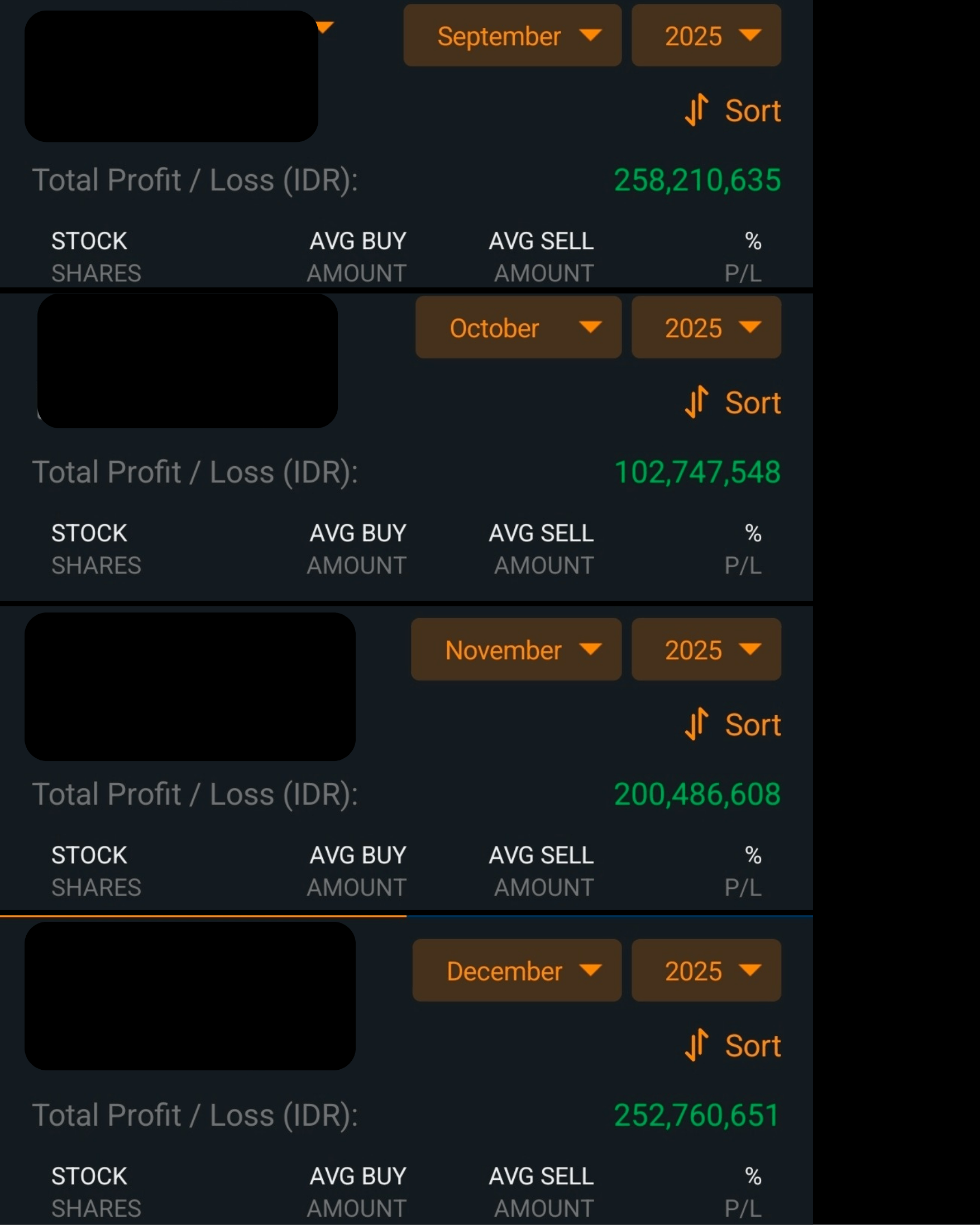Image resolution: width=980 pixels, height=1225 pixels.
Task: Click the Sort arrows icon under September
Action: pos(696,109)
